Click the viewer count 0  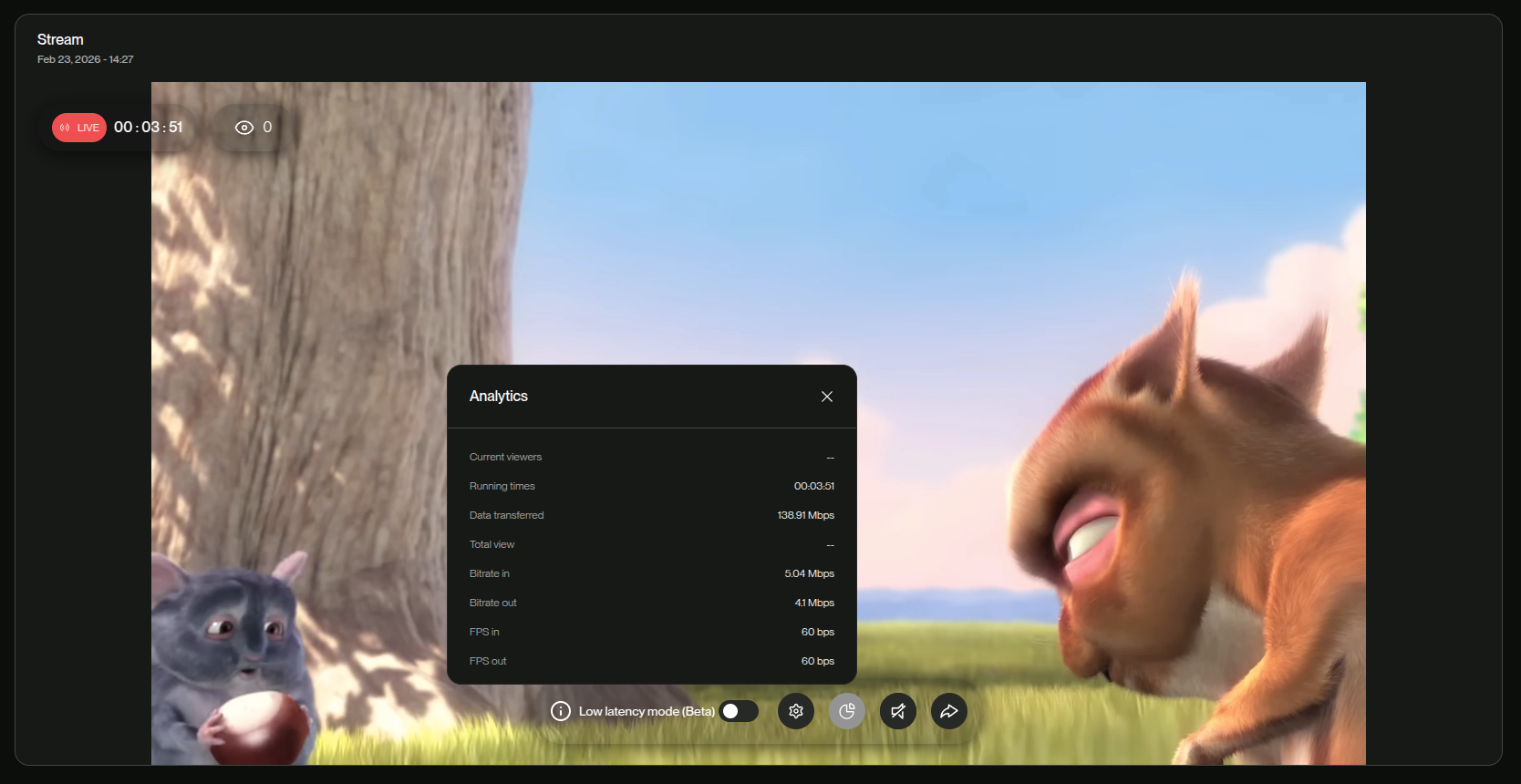point(267,128)
